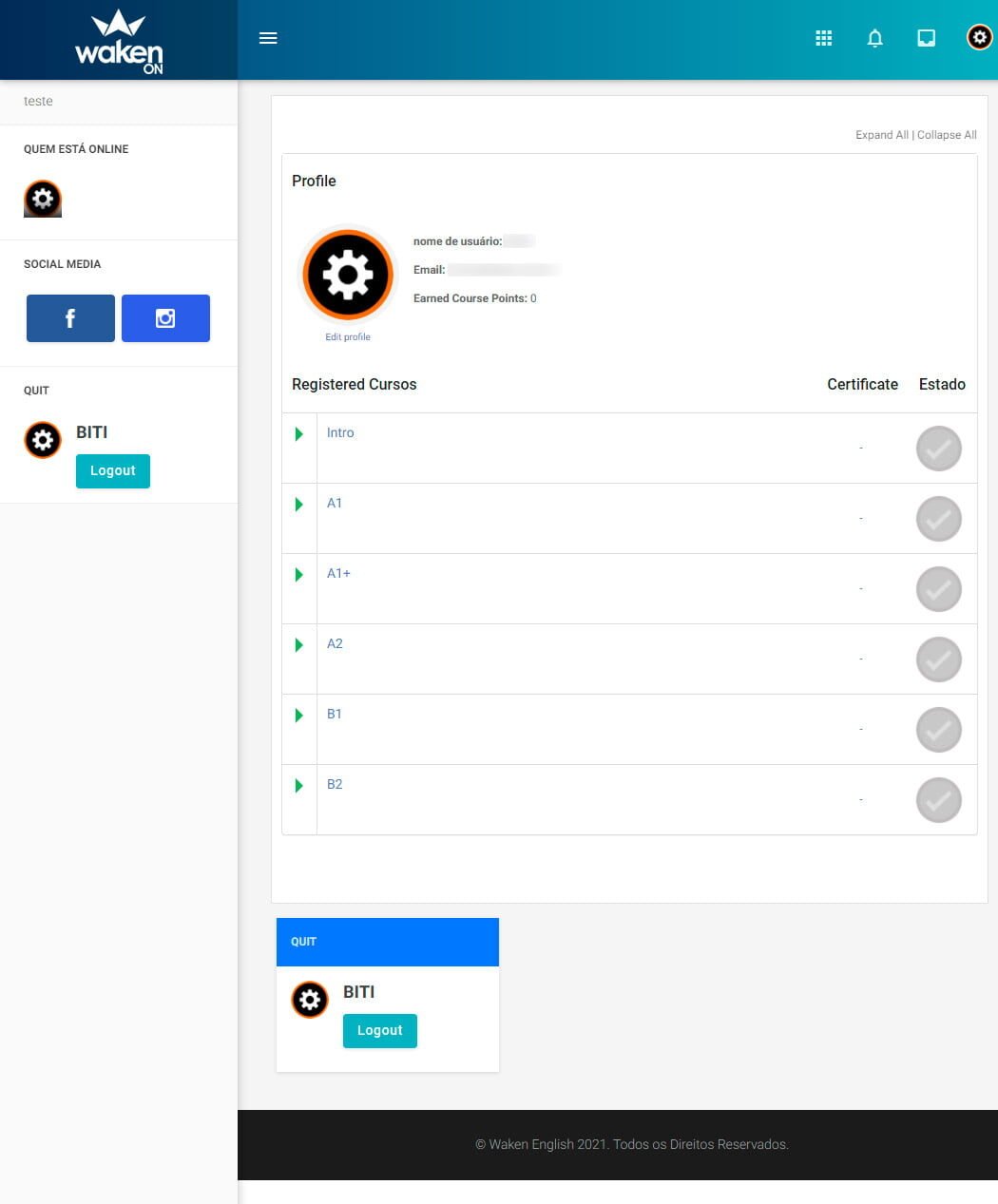998x1204 pixels.
Task: Expand the B1 course row
Action: pos(299,716)
